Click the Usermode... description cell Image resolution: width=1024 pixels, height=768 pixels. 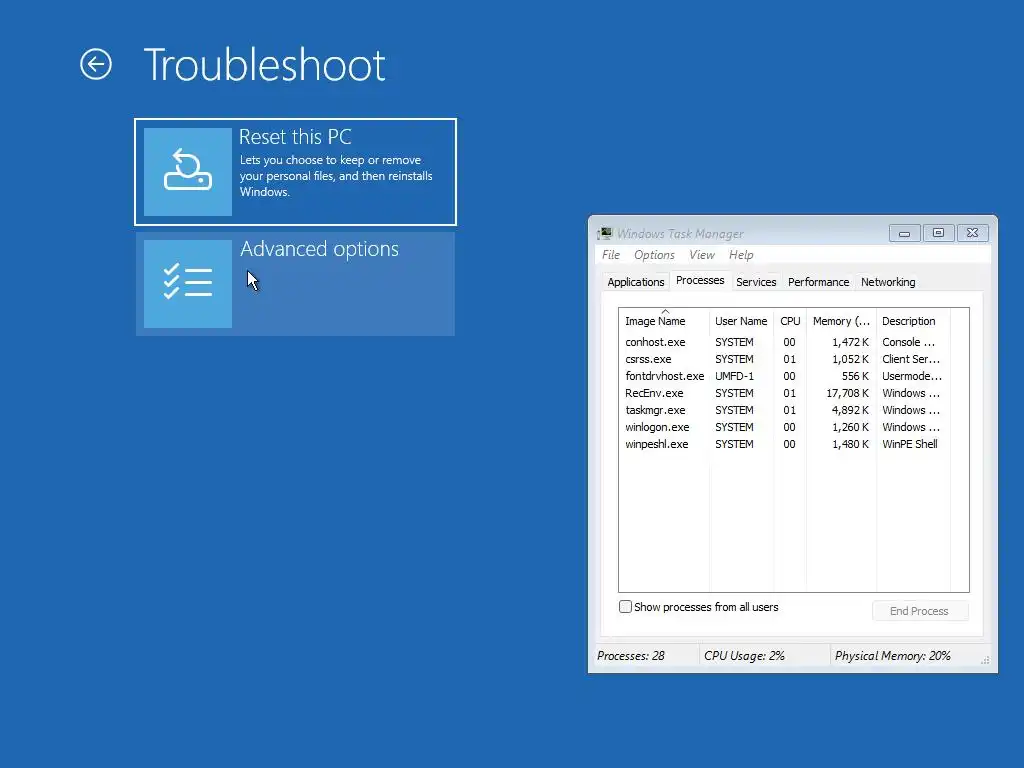coord(912,376)
